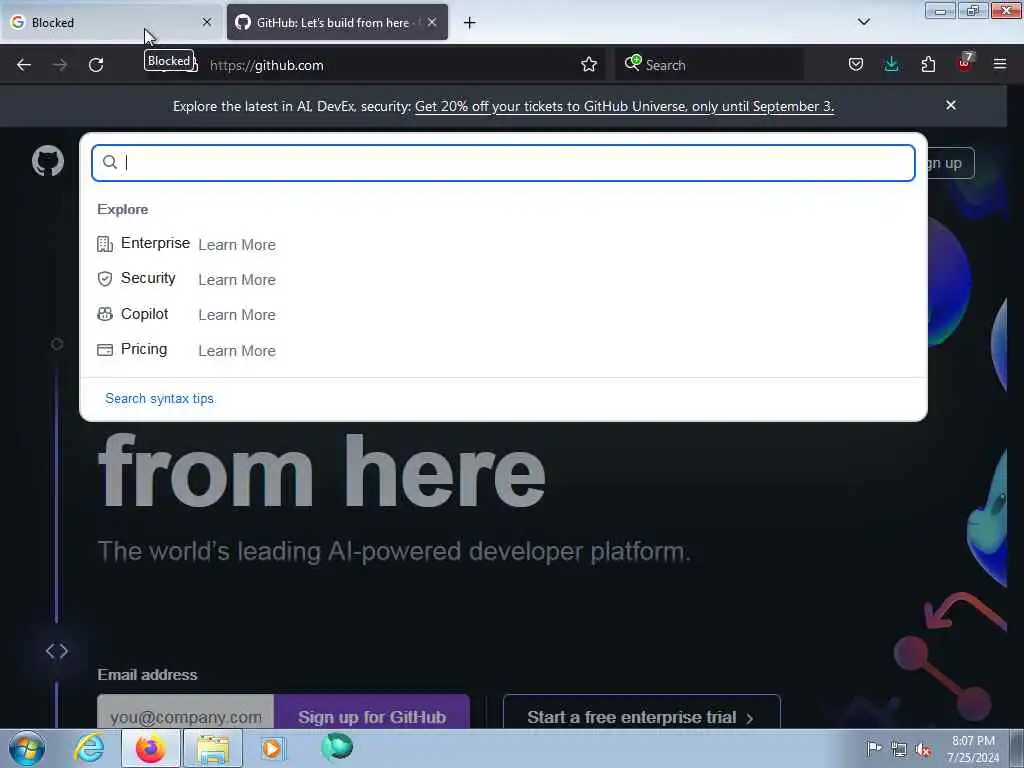Screen dimensions: 1024x768
Task: Click the muted volume tray icon
Action: point(923,750)
